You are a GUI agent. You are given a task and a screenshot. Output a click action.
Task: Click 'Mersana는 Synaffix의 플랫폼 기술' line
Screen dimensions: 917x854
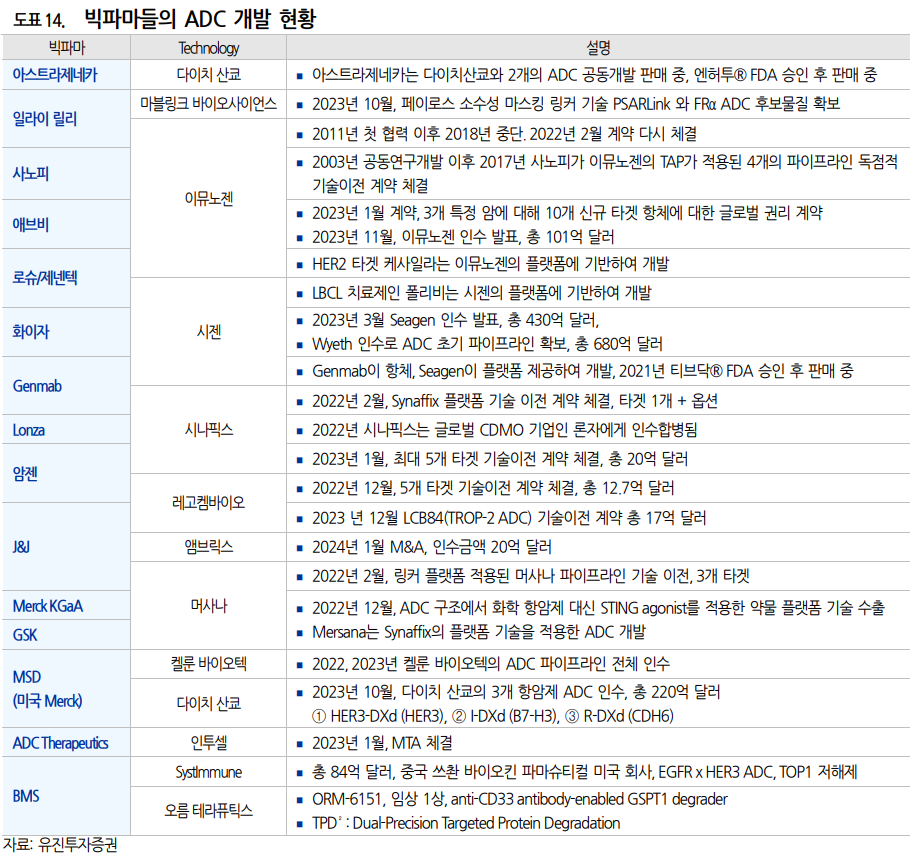479,632
